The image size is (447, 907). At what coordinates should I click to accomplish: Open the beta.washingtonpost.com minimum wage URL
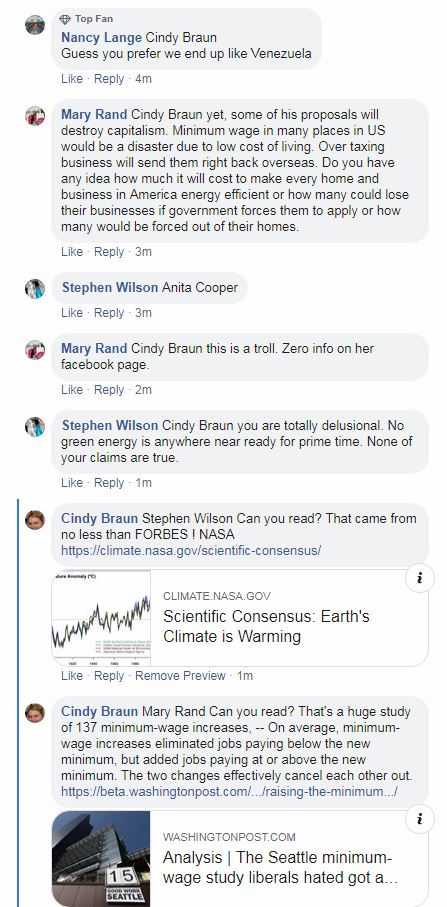(229, 791)
